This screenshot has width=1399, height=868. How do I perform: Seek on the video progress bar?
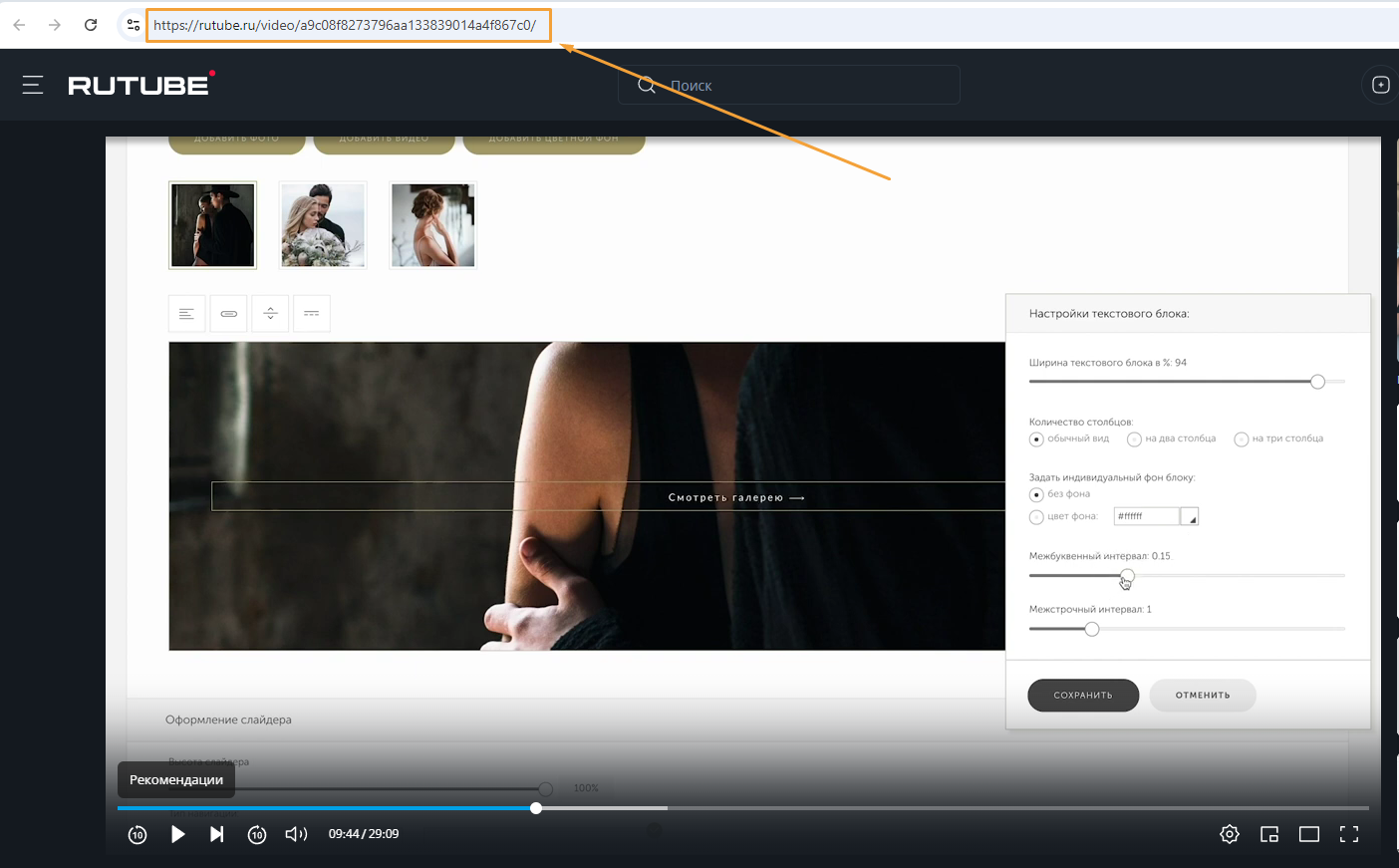pyautogui.click(x=743, y=808)
